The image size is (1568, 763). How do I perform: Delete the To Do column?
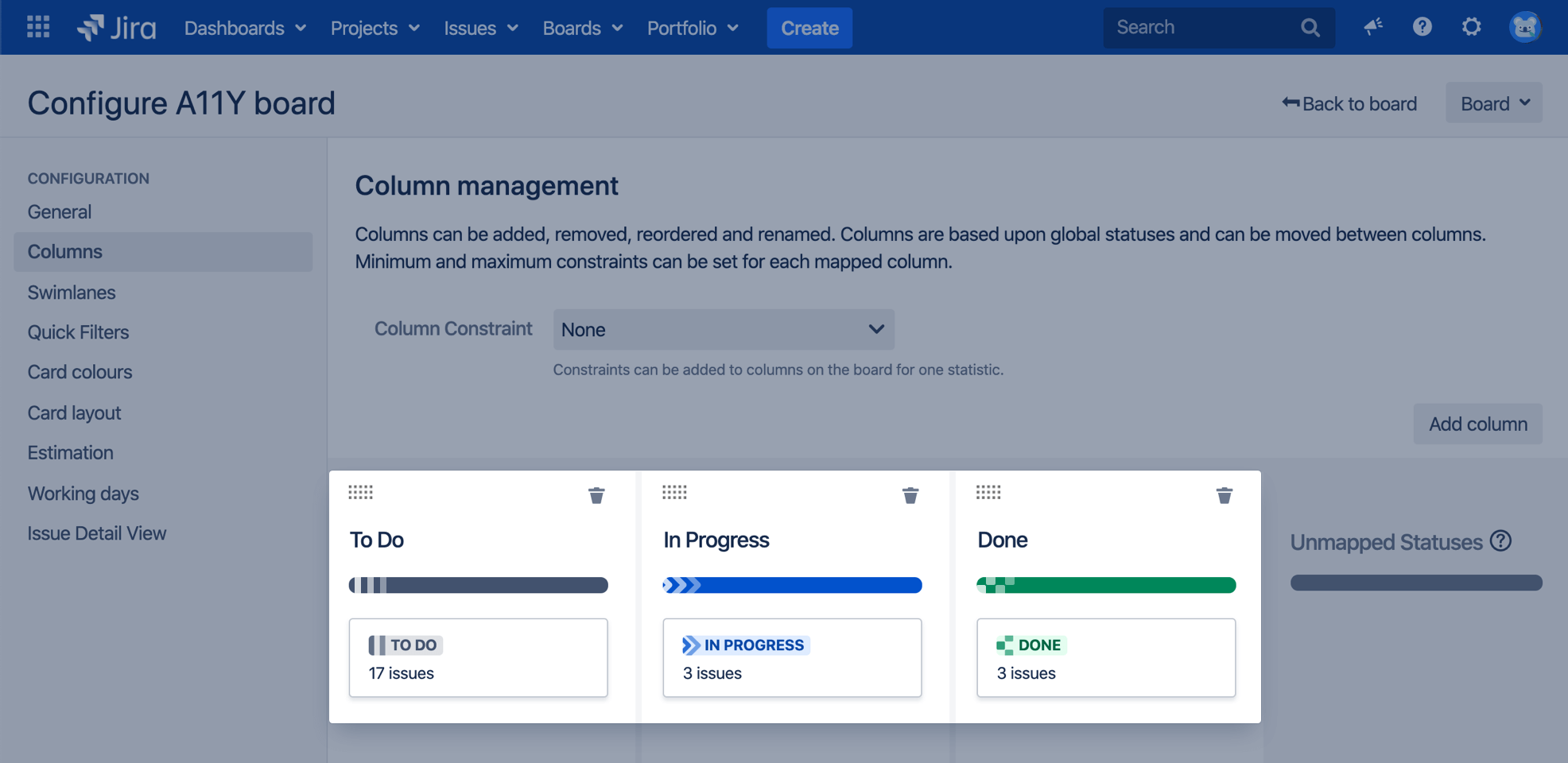pos(596,495)
